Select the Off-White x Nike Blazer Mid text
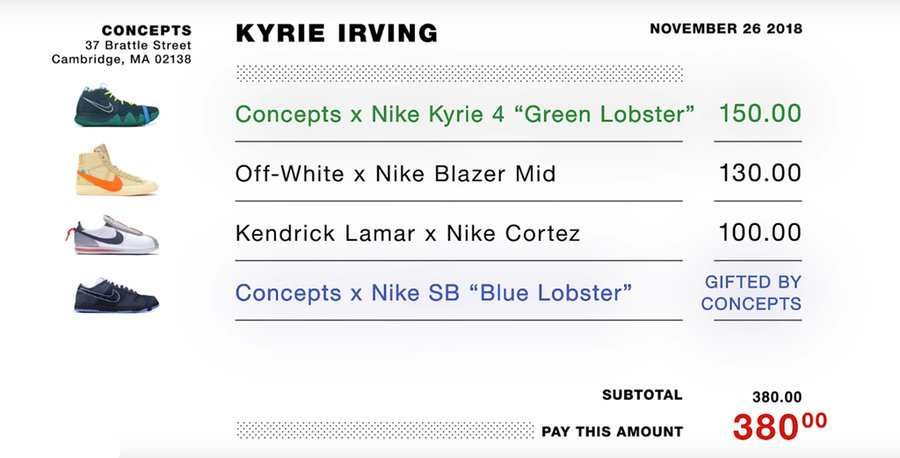Image resolution: width=900 pixels, height=458 pixels. pos(395,174)
